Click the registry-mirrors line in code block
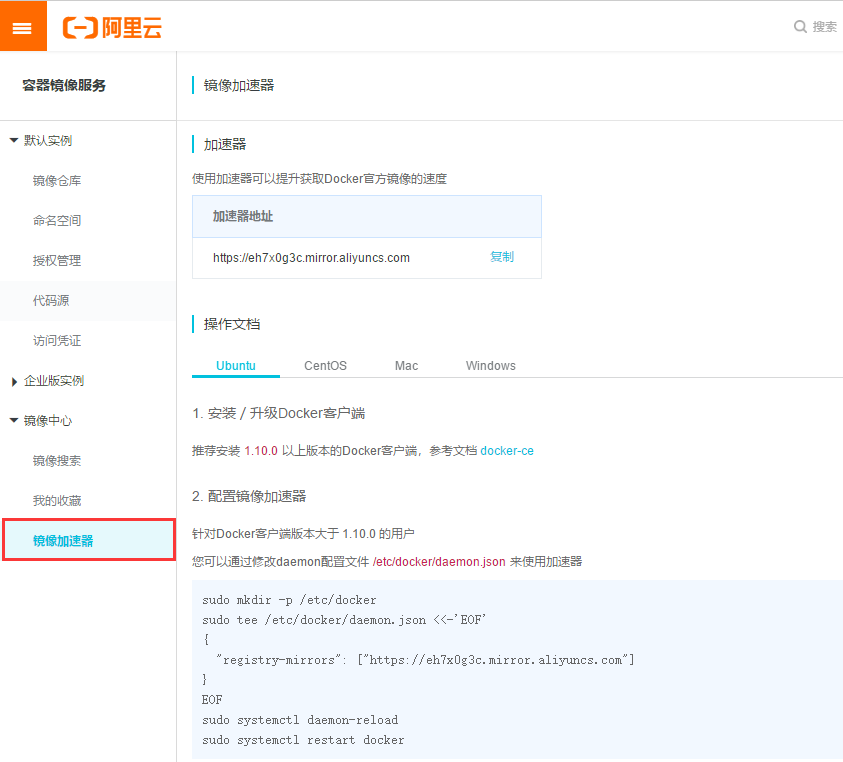Image resolution: width=843 pixels, height=762 pixels. coord(424,660)
